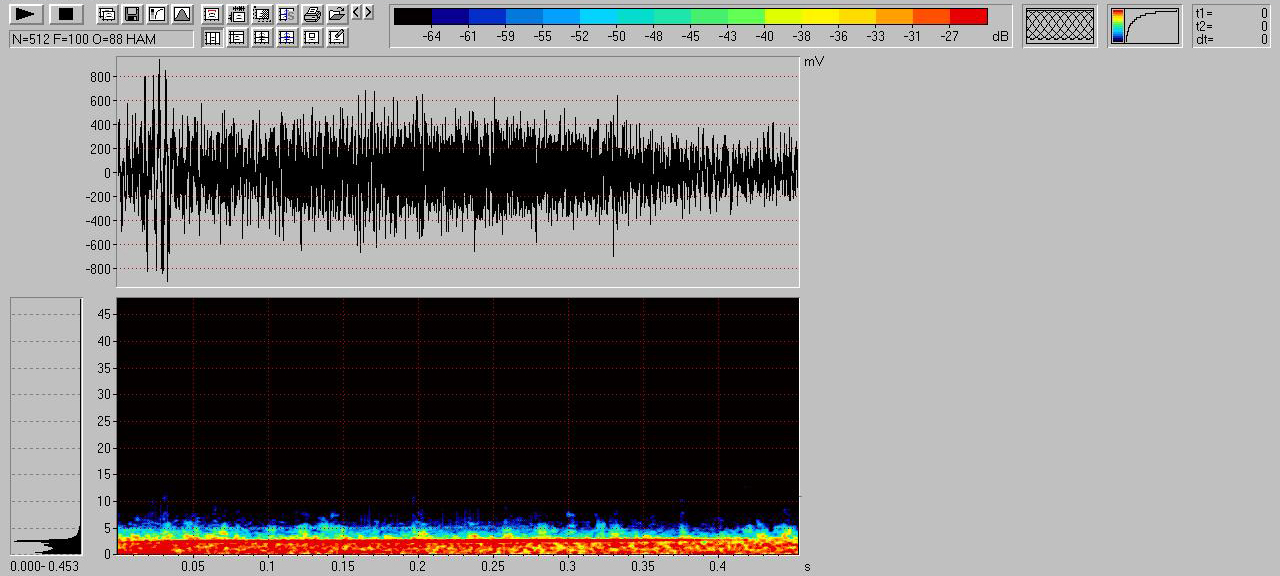This screenshot has height=576, width=1280.
Task: Click the printer icon
Action: pyautogui.click(x=312, y=14)
